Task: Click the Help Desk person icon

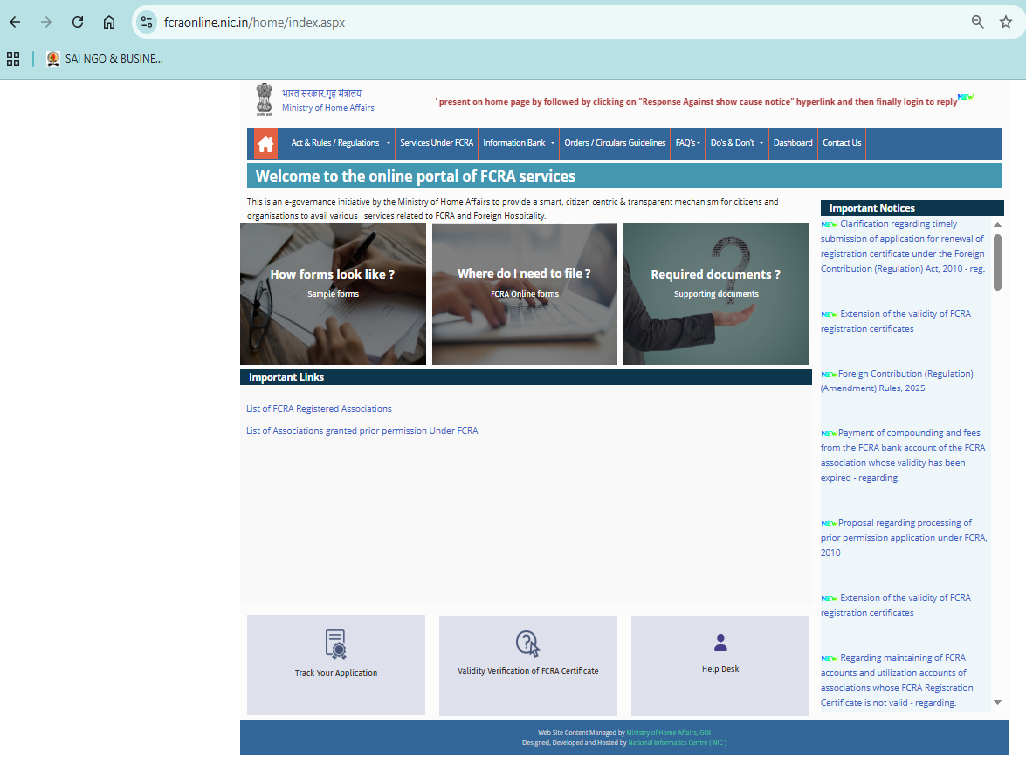Action: [x=720, y=643]
